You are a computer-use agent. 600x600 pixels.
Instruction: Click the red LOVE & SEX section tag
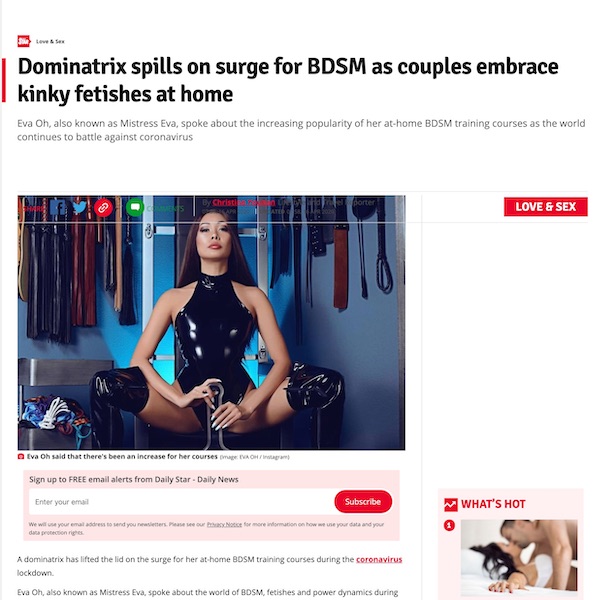click(545, 207)
